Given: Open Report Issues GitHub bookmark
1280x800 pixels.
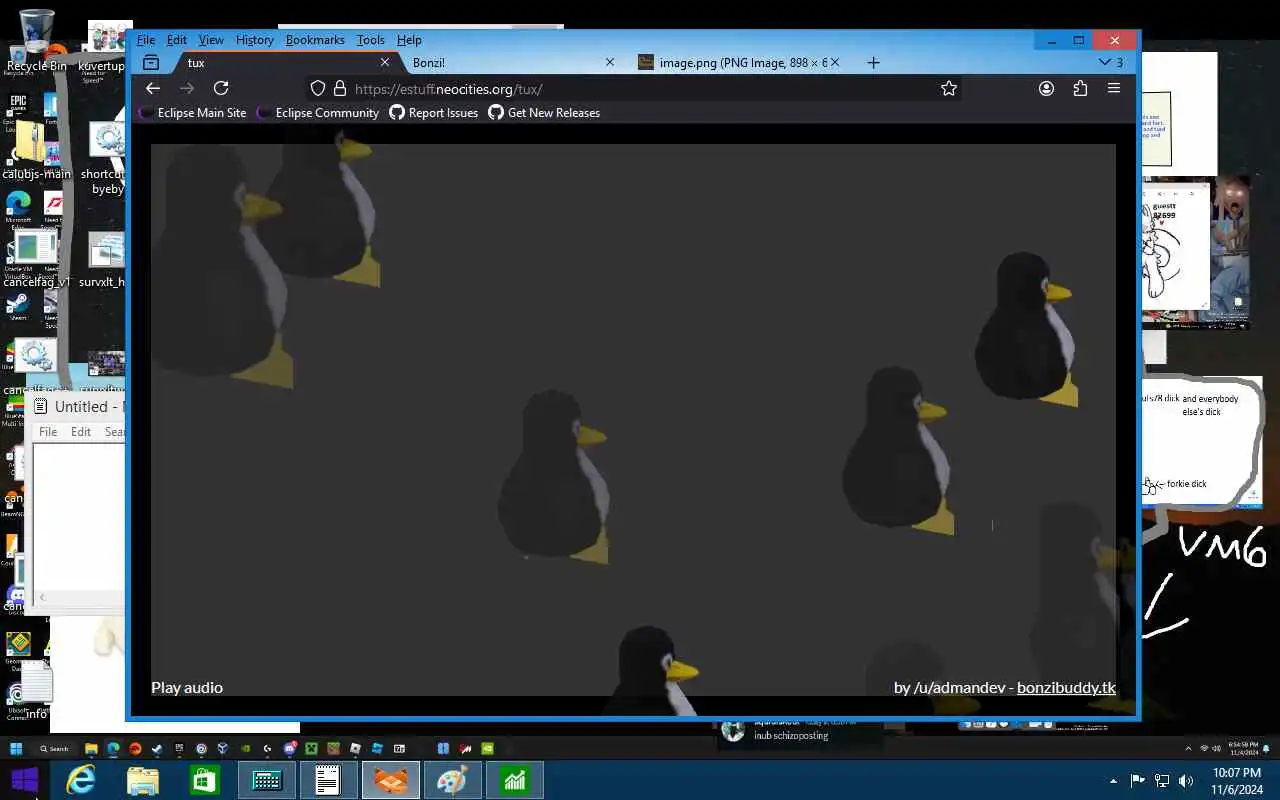Looking at the screenshot, I should tap(433, 113).
